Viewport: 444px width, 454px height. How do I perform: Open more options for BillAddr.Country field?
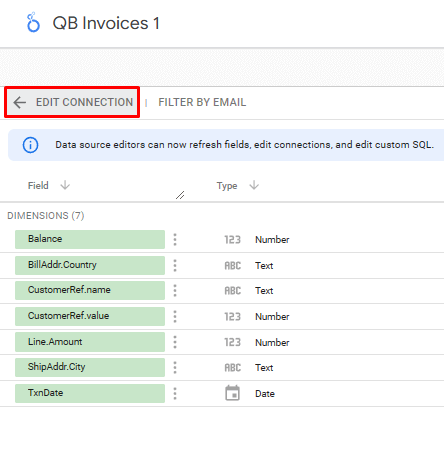pyautogui.click(x=175, y=266)
